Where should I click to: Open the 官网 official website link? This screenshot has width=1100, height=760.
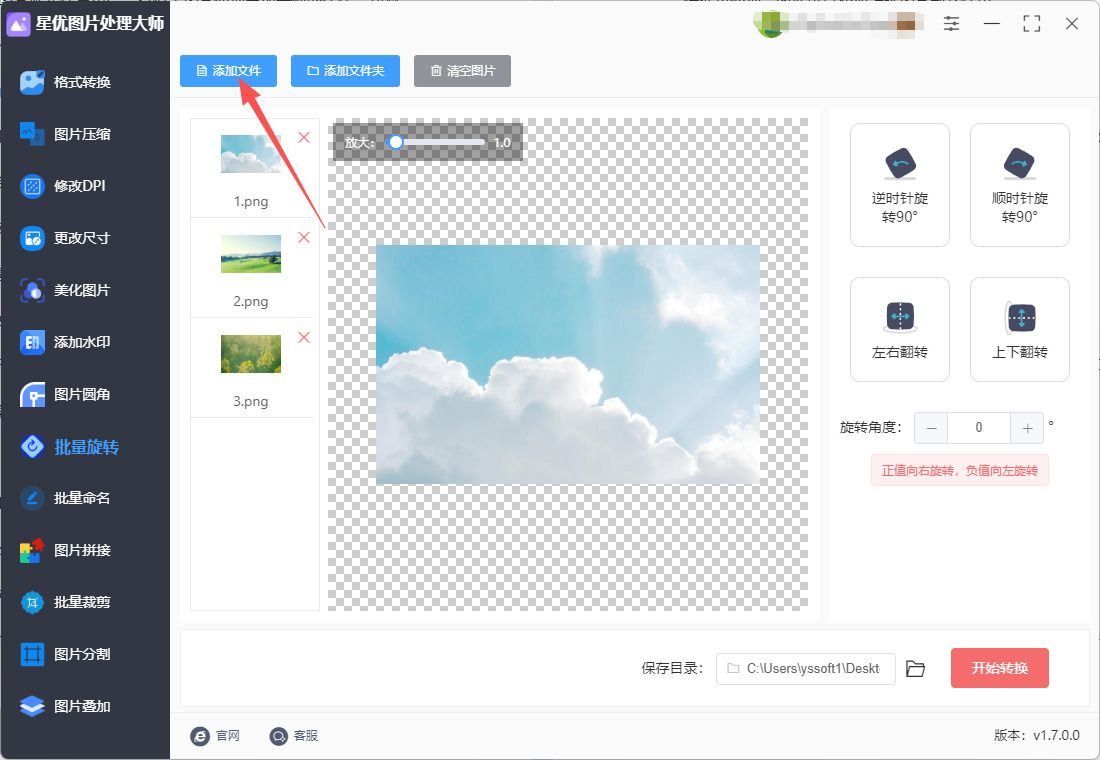coord(215,735)
